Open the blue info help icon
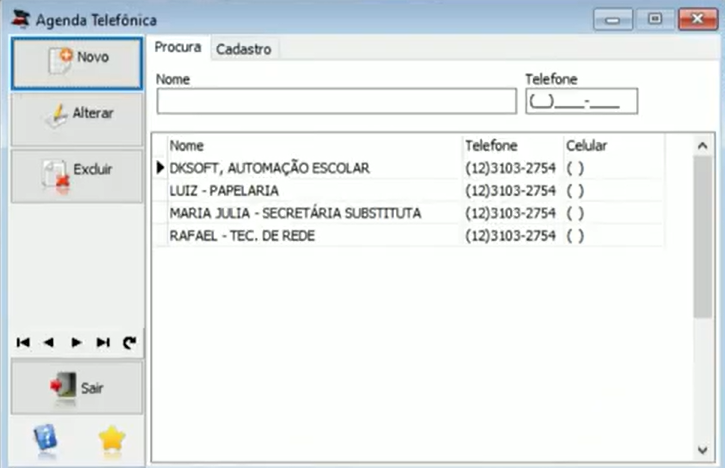Viewport: 725px width, 468px height. pyautogui.click(x=45, y=438)
